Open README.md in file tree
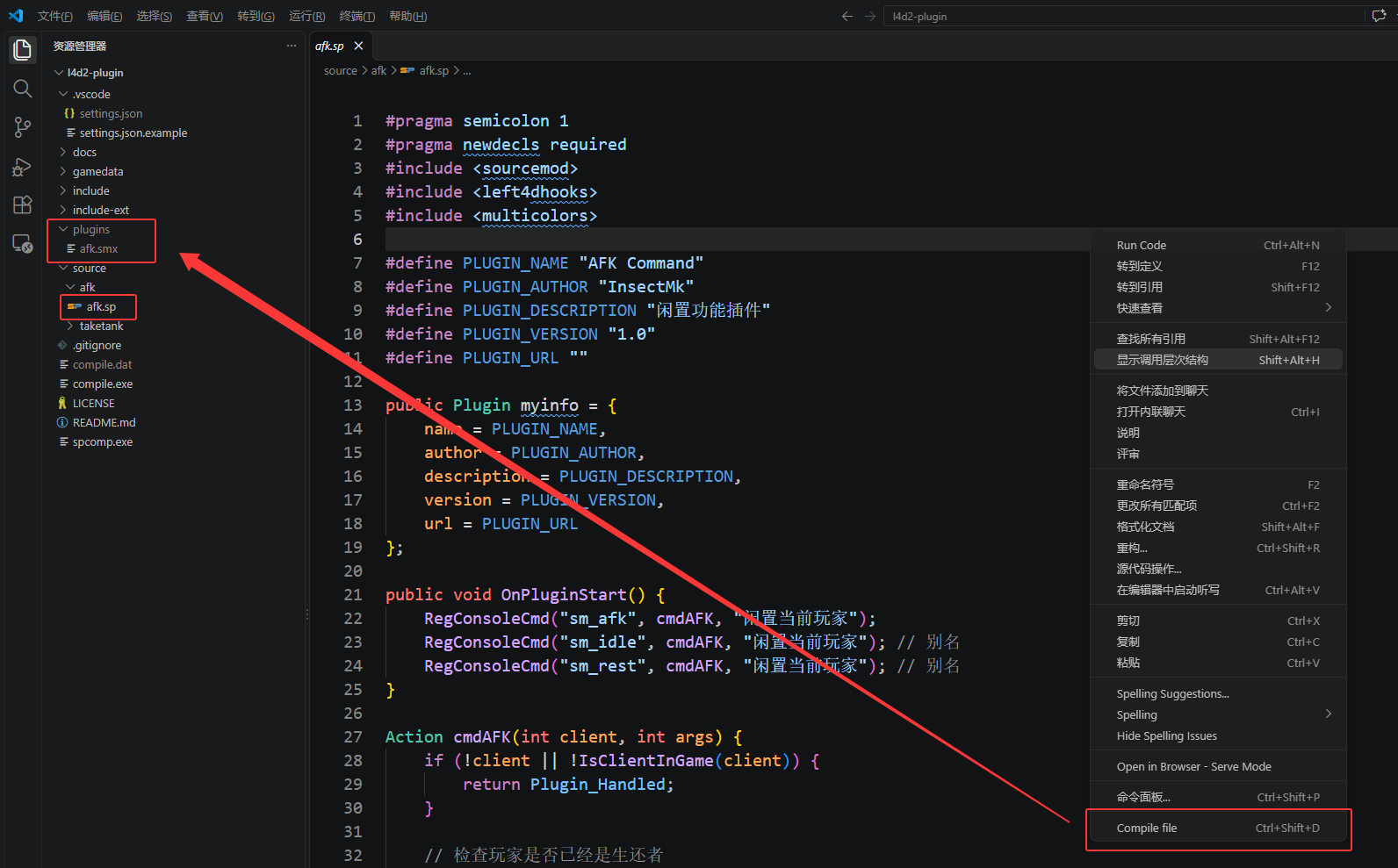Image resolution: width=1398 pixels, height=868 pixels. [104, 422]
